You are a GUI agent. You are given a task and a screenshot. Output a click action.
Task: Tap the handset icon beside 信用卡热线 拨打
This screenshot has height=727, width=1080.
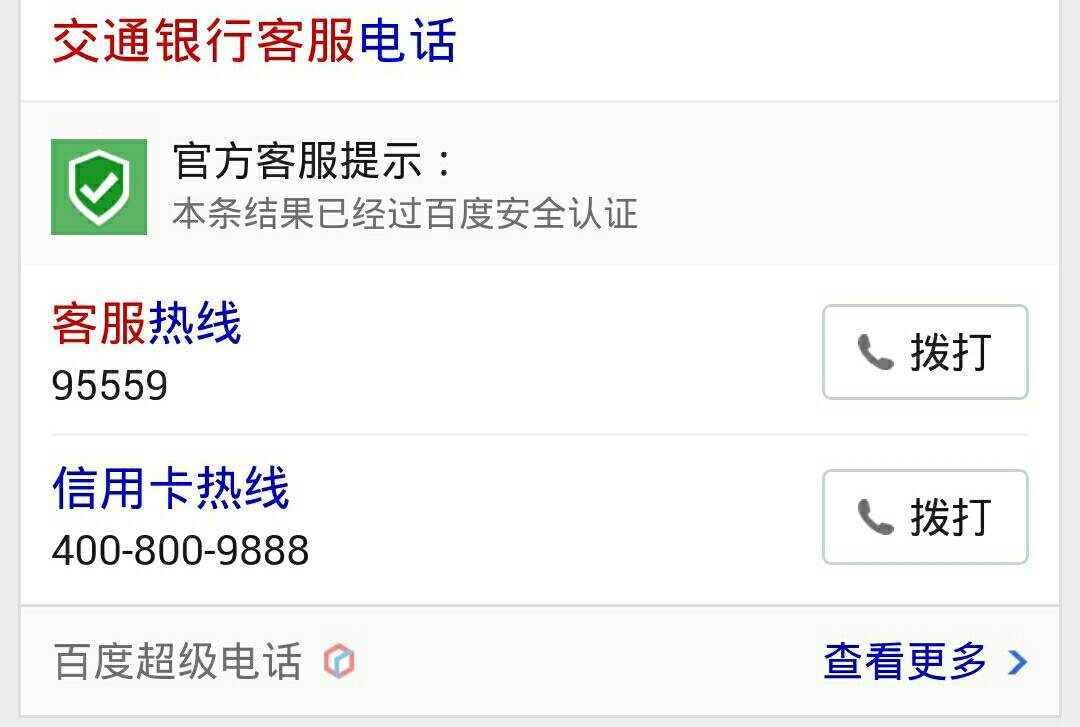[x=875, y=517]
